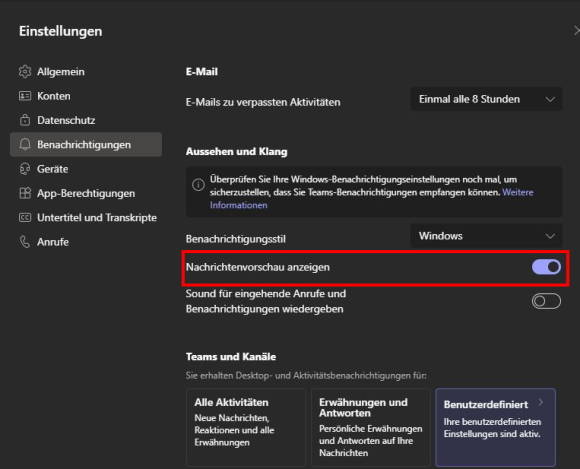Click the Anrufe phone icon
This screenshot has height=469, width=580.
[x=25, y=242]
